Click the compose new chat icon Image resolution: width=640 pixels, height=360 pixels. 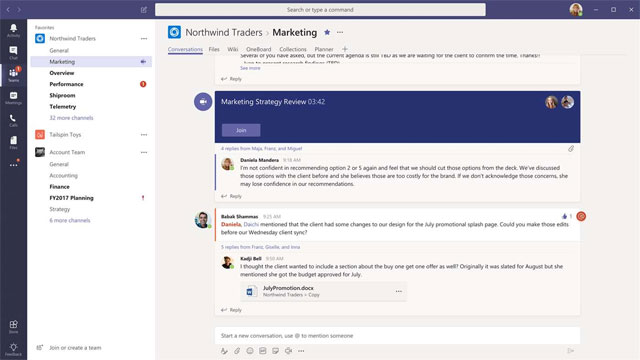click(x=144, y=9)
